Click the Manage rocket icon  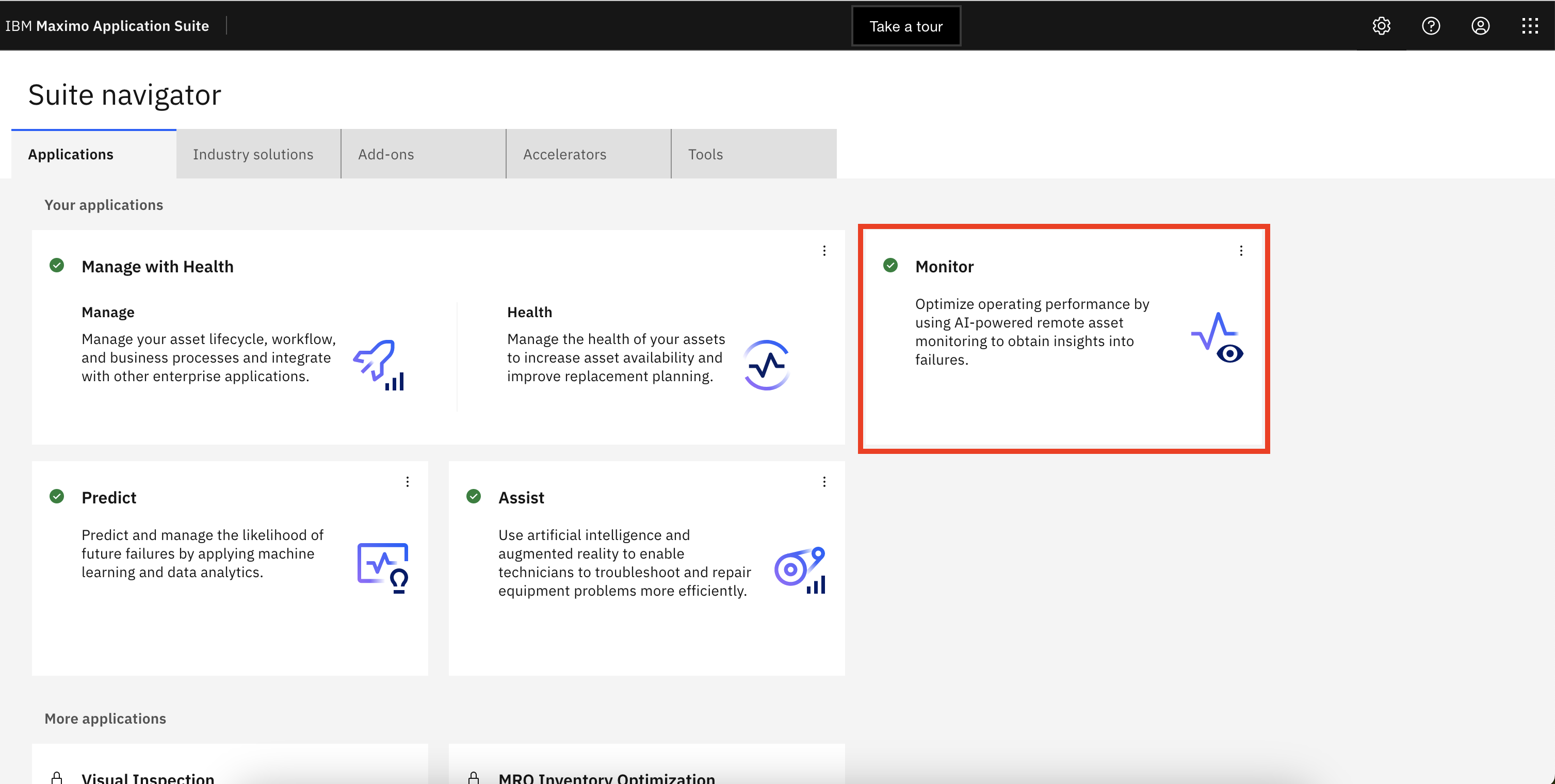[x=379, y=365]
